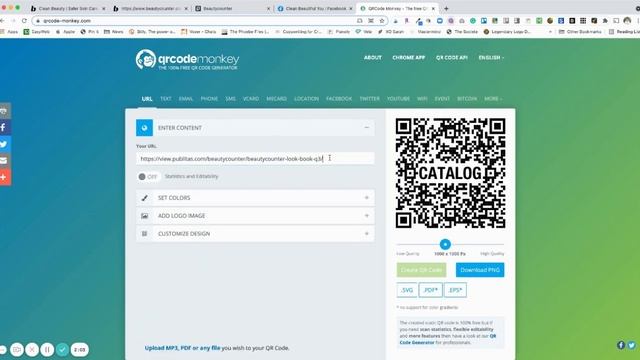Select the Twitter QR type tab
This screenshot has height=360, width=640.
pos(369,99)
